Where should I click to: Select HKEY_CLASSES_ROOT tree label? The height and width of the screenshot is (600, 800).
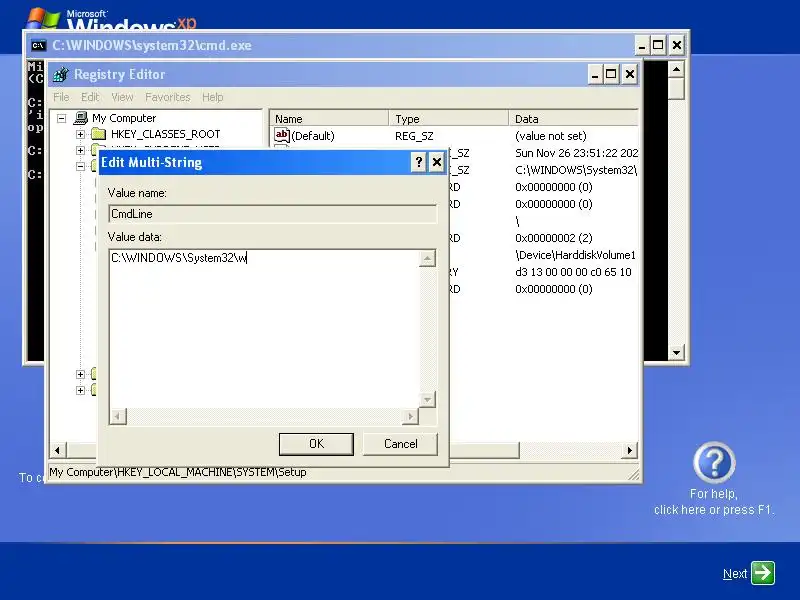pos(165,134)
